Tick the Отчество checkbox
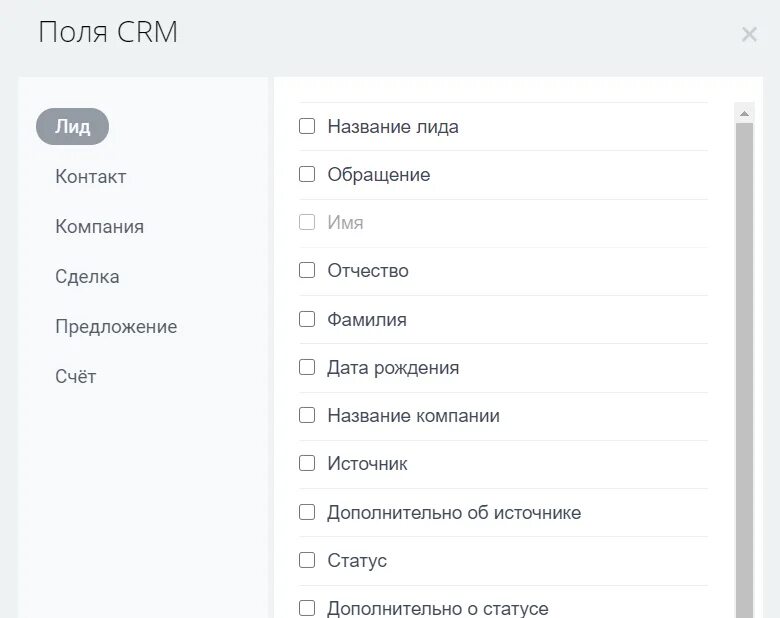This screenshot has width=780, height=618. [x=307, y=271]
